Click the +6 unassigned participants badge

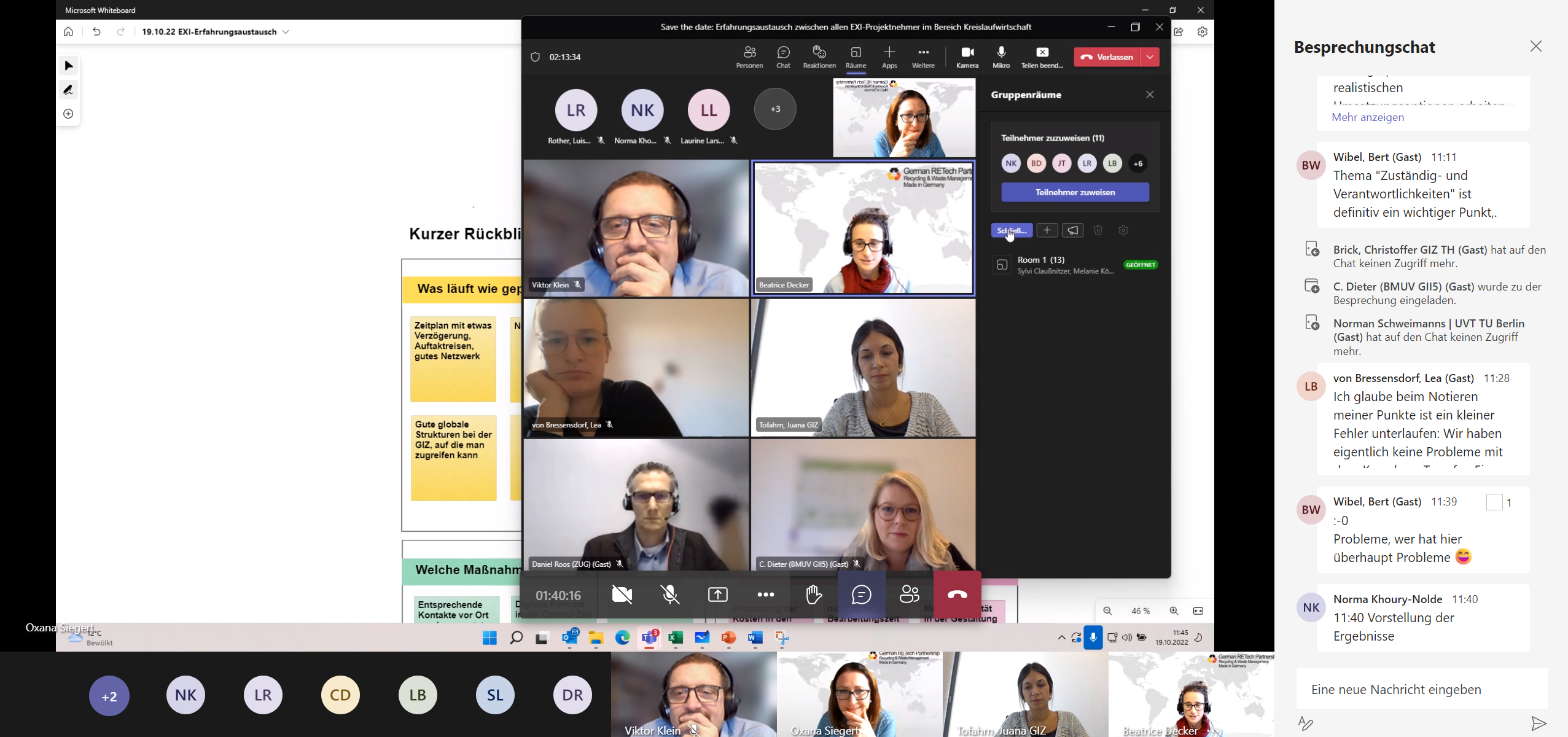(1138, 163)
